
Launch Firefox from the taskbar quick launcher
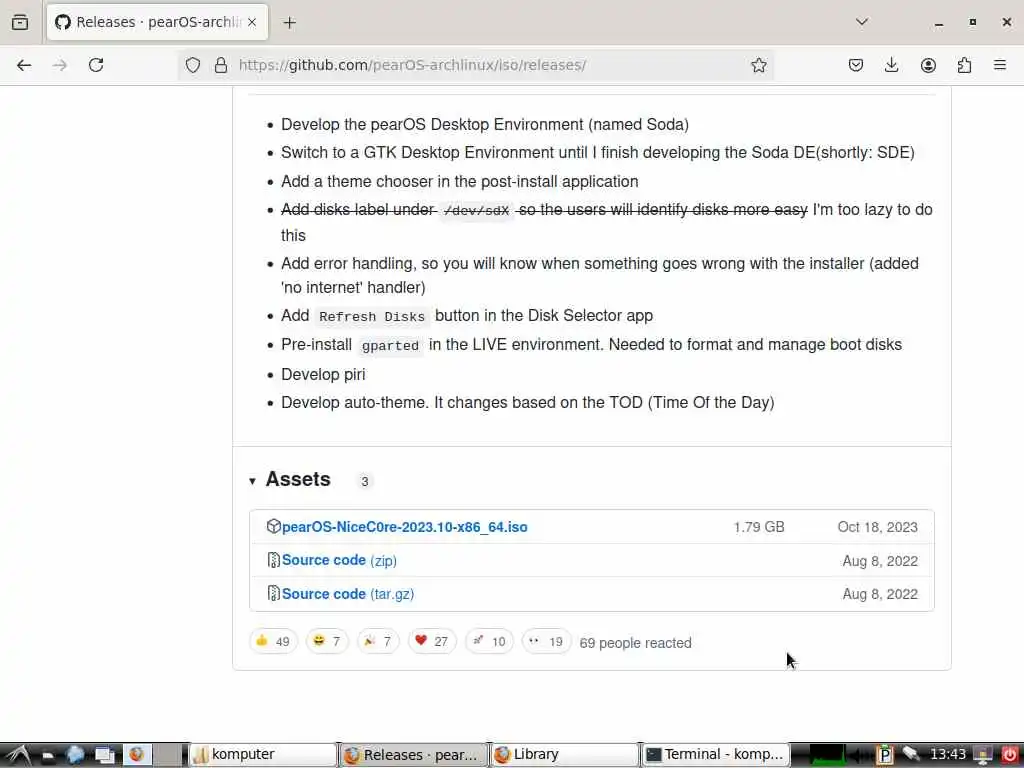[136, 755]
